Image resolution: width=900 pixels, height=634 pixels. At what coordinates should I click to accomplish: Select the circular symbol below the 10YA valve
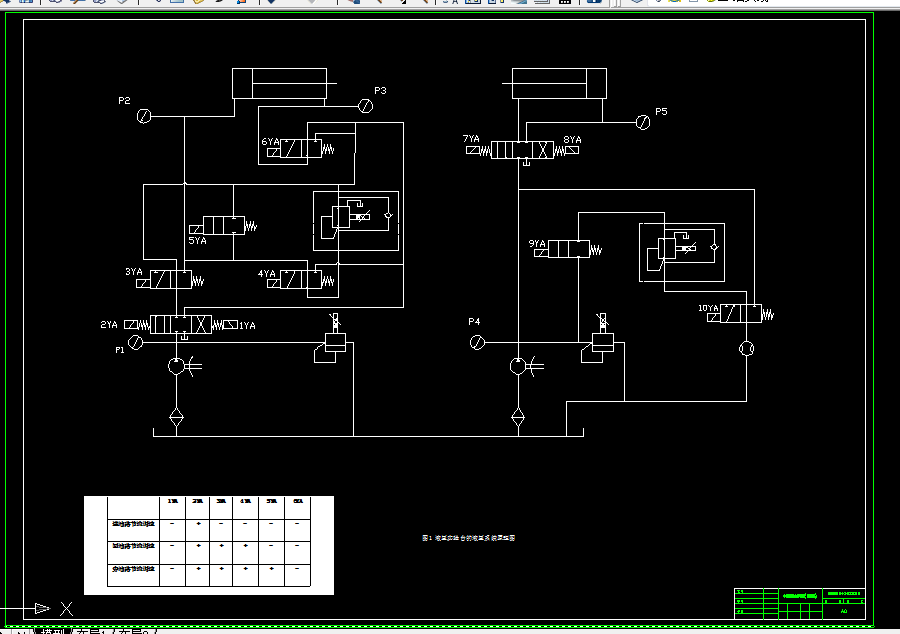746,349
